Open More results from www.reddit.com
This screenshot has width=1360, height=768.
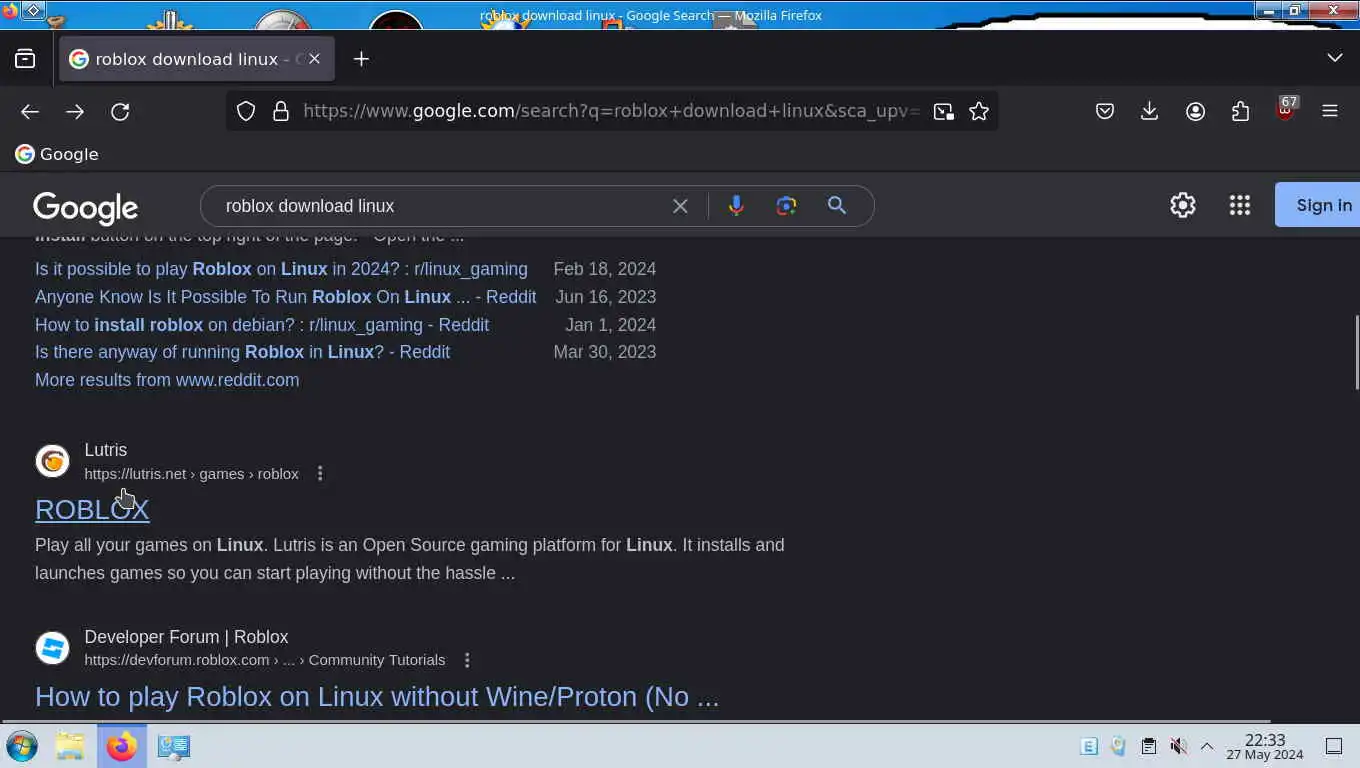click(167, 380)
